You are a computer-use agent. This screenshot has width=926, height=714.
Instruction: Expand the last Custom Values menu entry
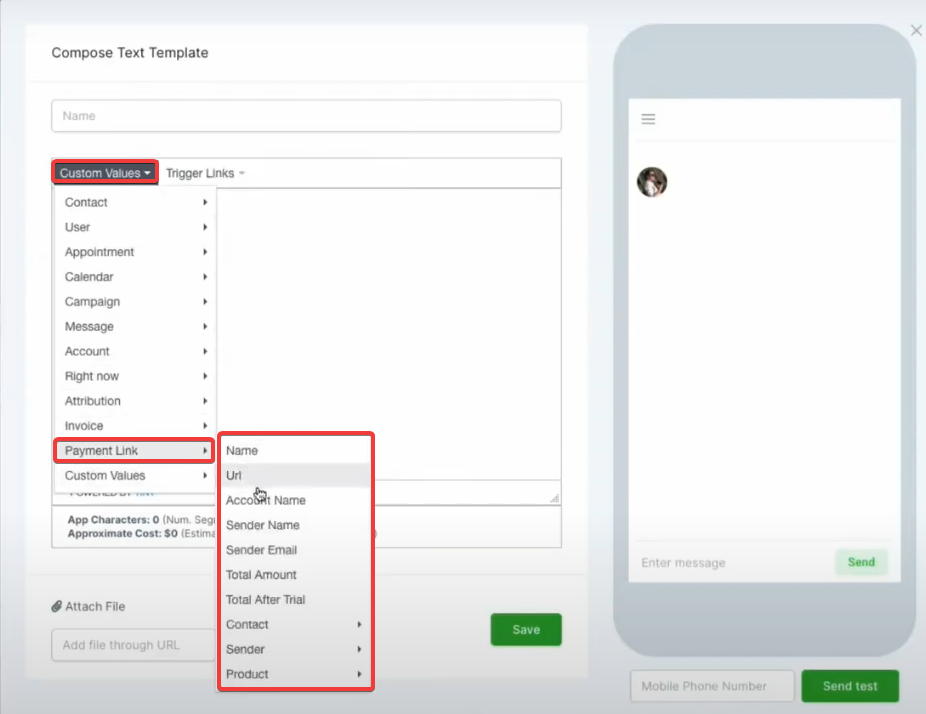(x=135, y=475)
